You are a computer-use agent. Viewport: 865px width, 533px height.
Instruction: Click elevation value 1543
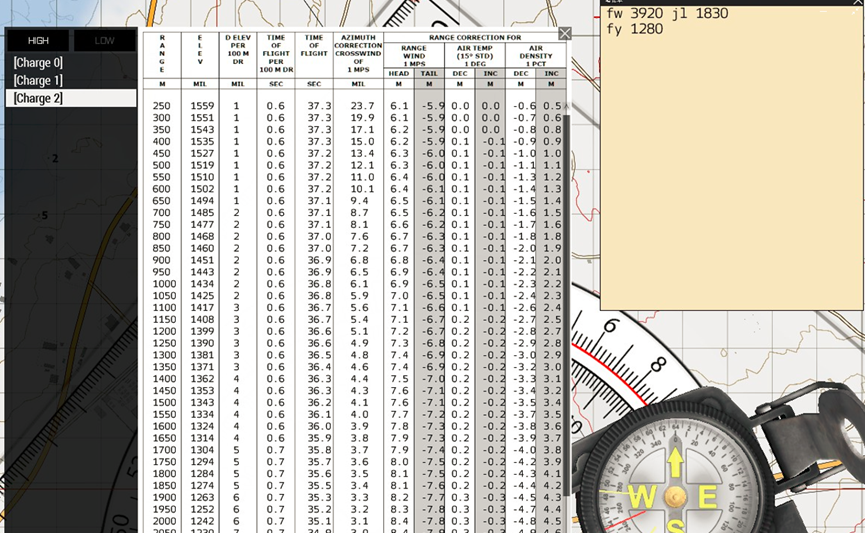pyautogui.click(x=202, y=130)
